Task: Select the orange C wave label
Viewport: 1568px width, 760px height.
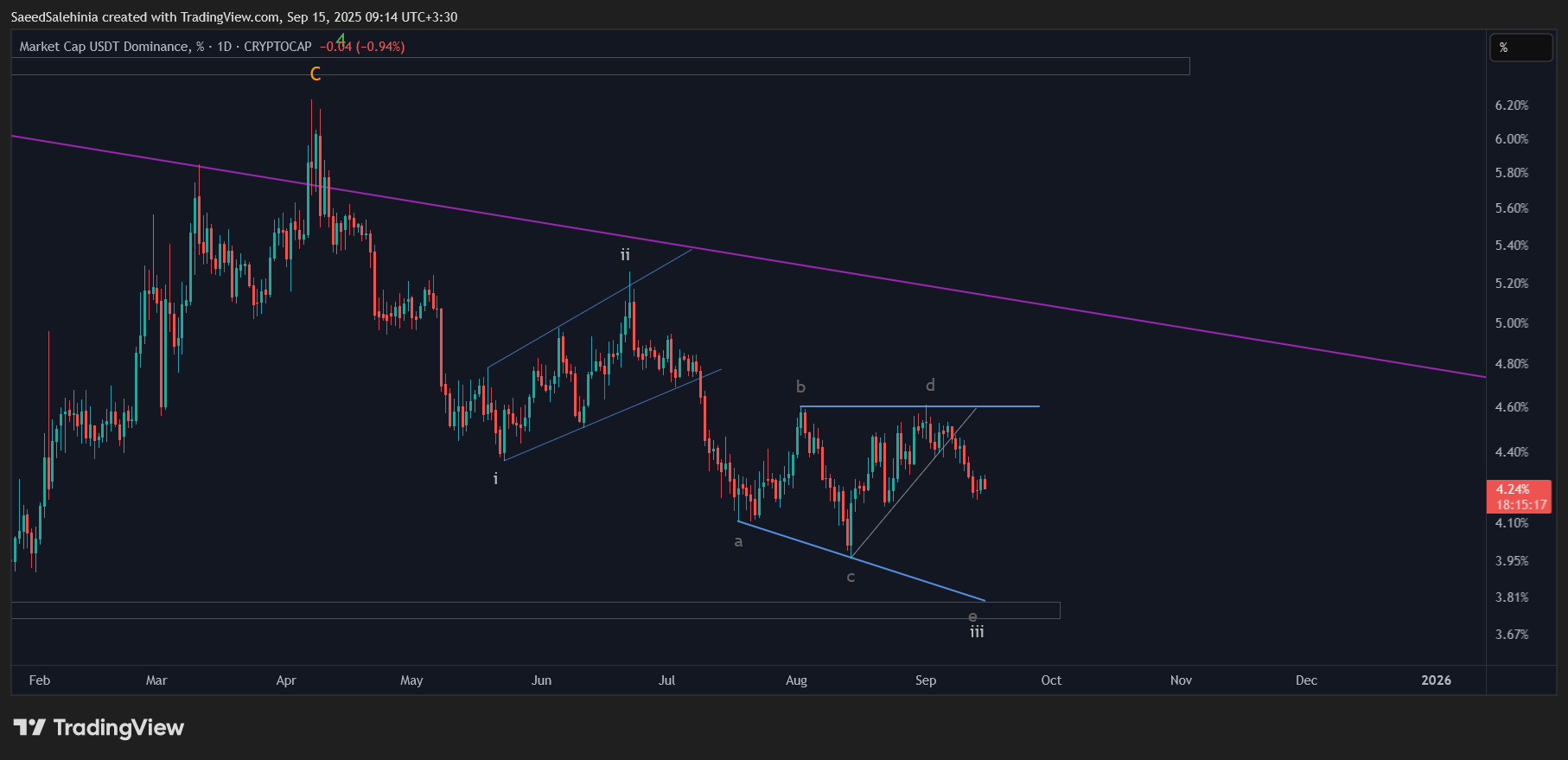Action: point(316,74)
